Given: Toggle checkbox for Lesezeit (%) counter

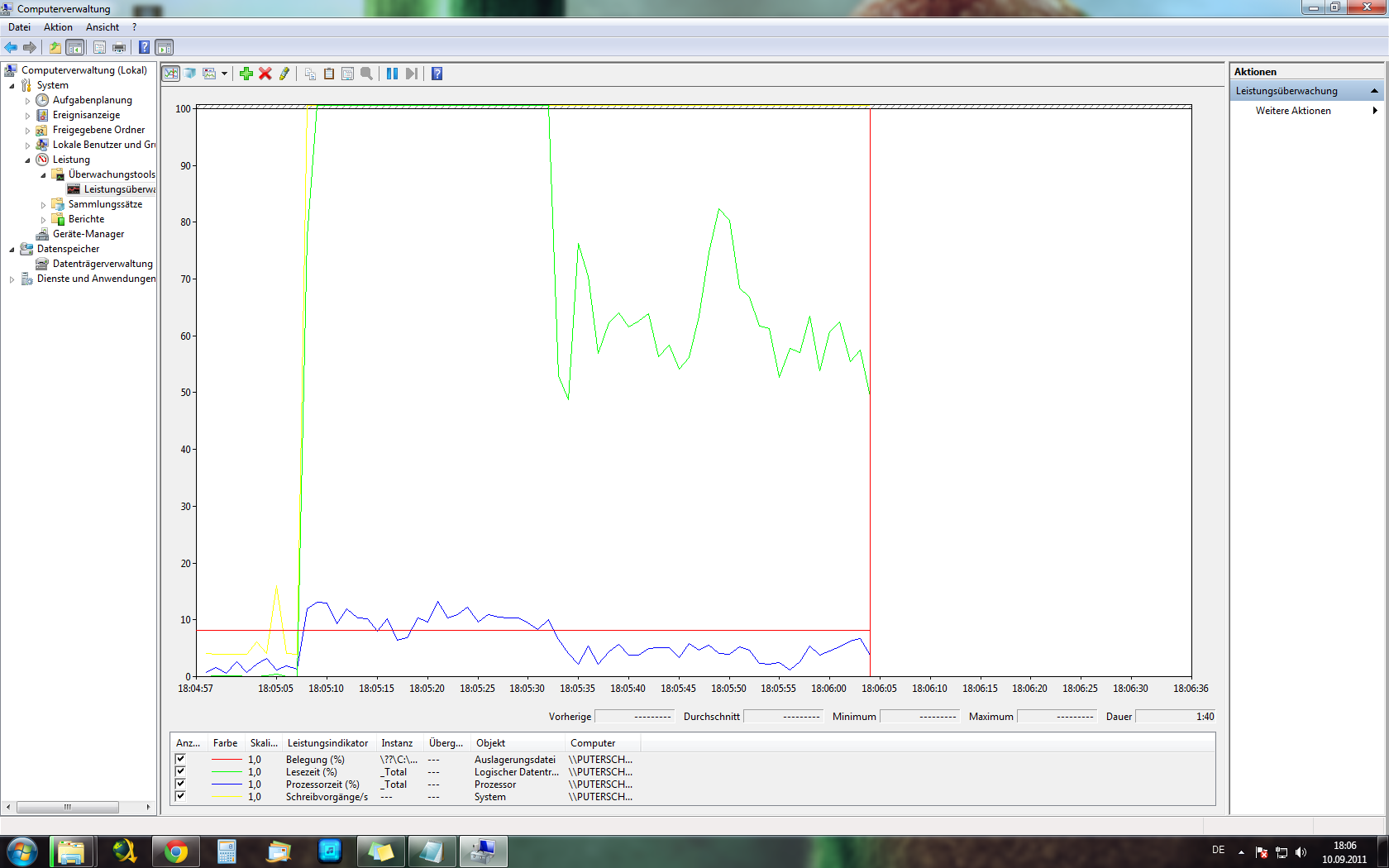Looking at the screenshot, I should click(180, 771).
